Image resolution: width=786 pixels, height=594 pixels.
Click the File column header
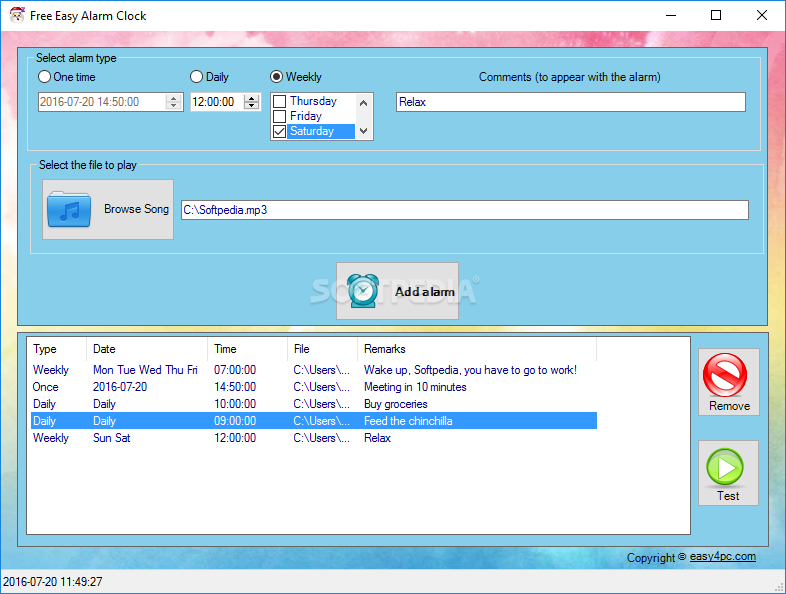click(322, 349)
